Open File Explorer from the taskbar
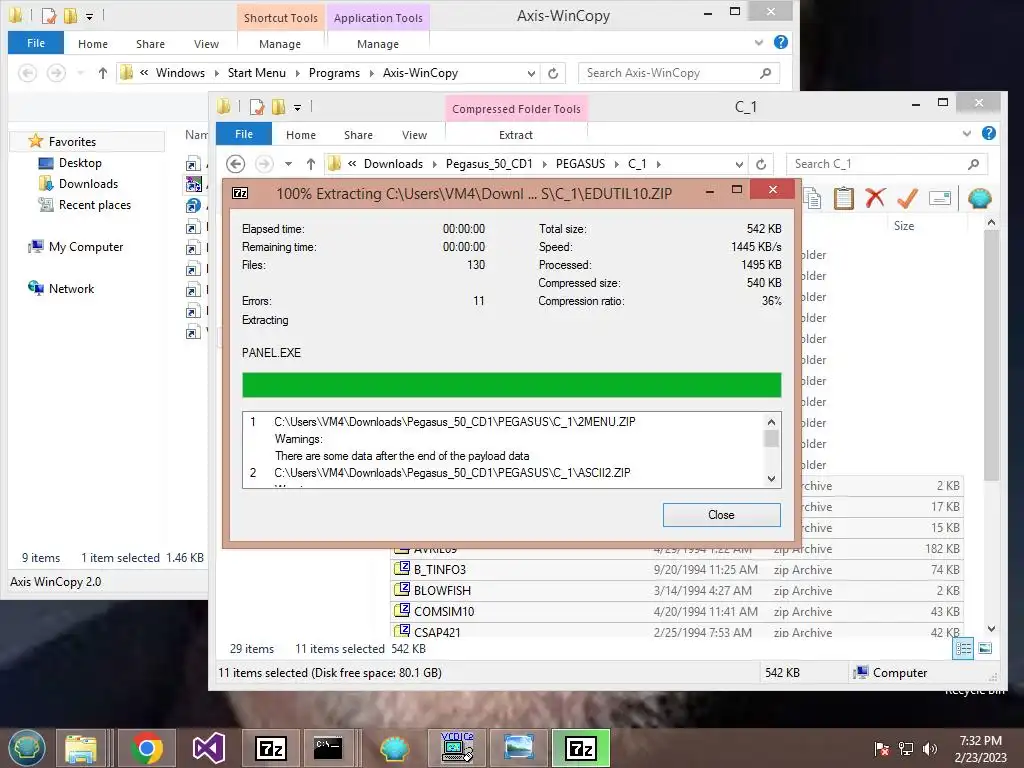1024x768 pixels. click(x=81, y=748)
